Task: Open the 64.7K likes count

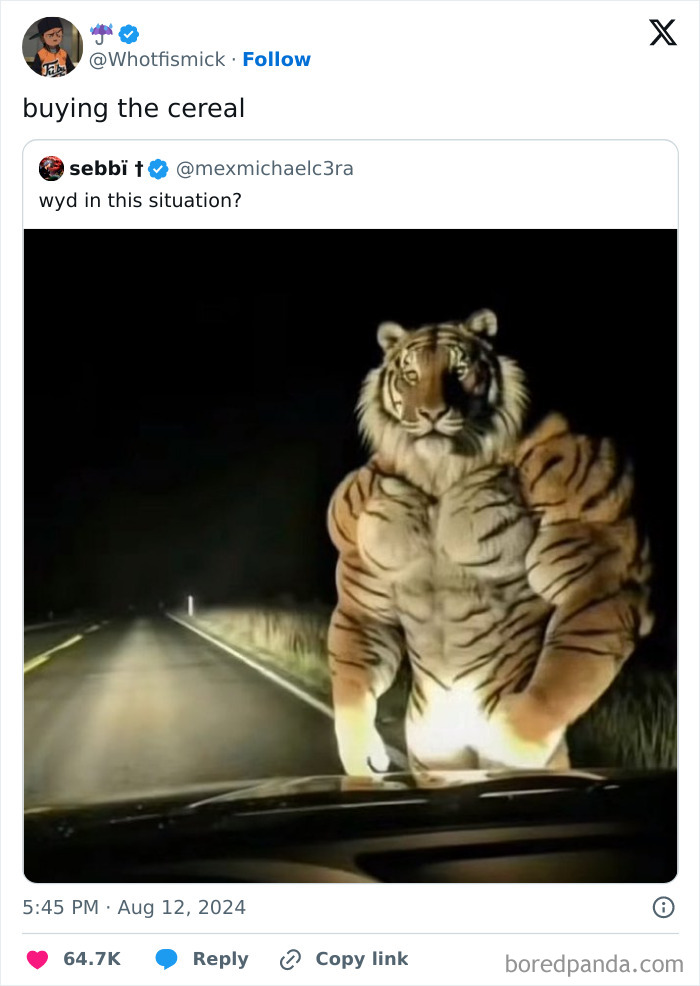Action: [91, 959]
